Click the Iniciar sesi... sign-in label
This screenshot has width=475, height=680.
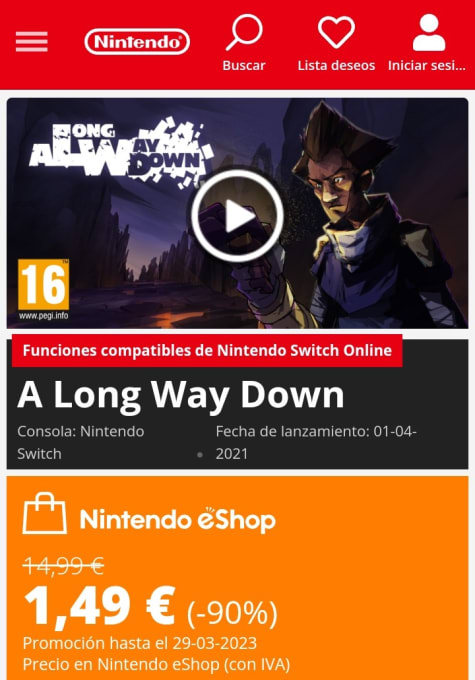[427, 65]
